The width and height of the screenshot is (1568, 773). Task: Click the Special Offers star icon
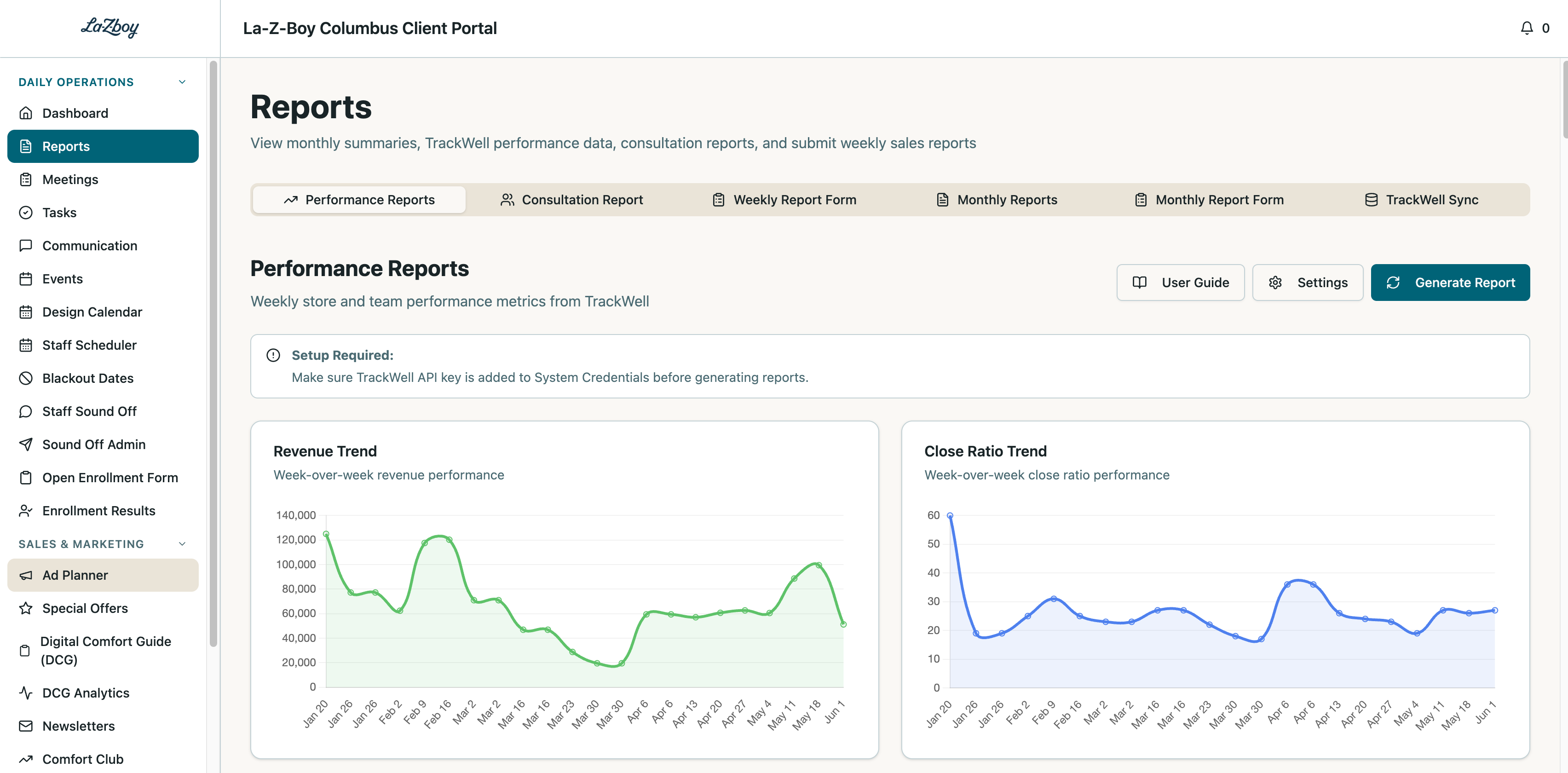point(26,608)
